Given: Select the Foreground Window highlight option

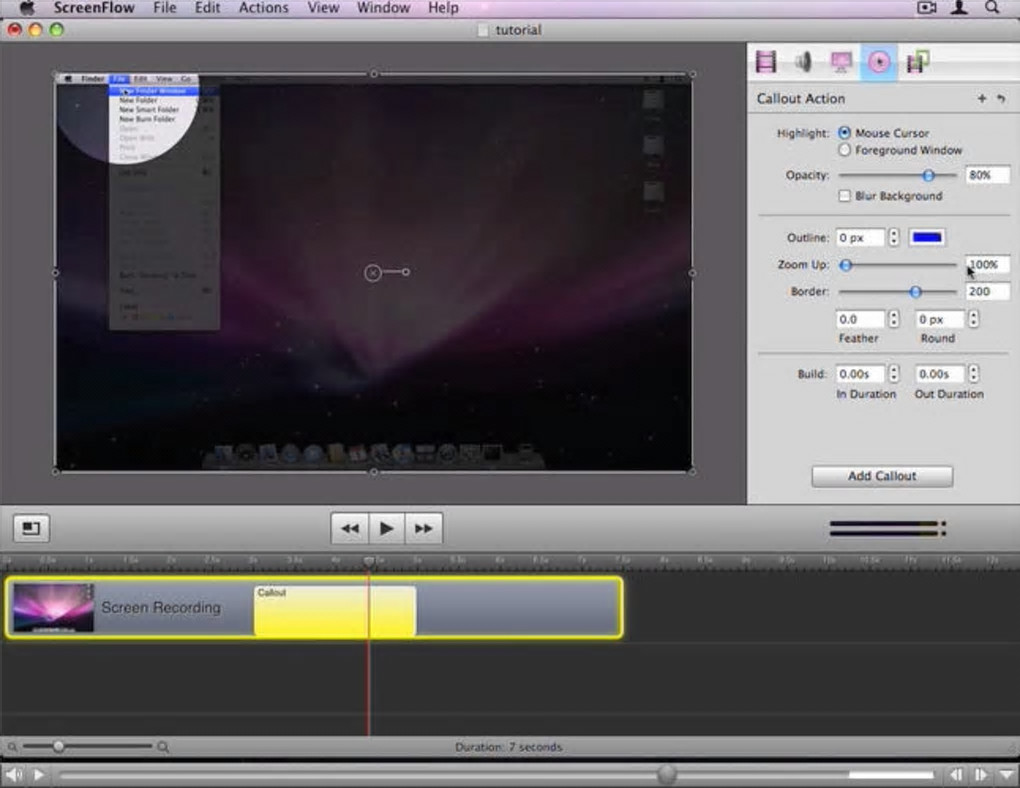Looking at the screenshot, I should point(845,150).
